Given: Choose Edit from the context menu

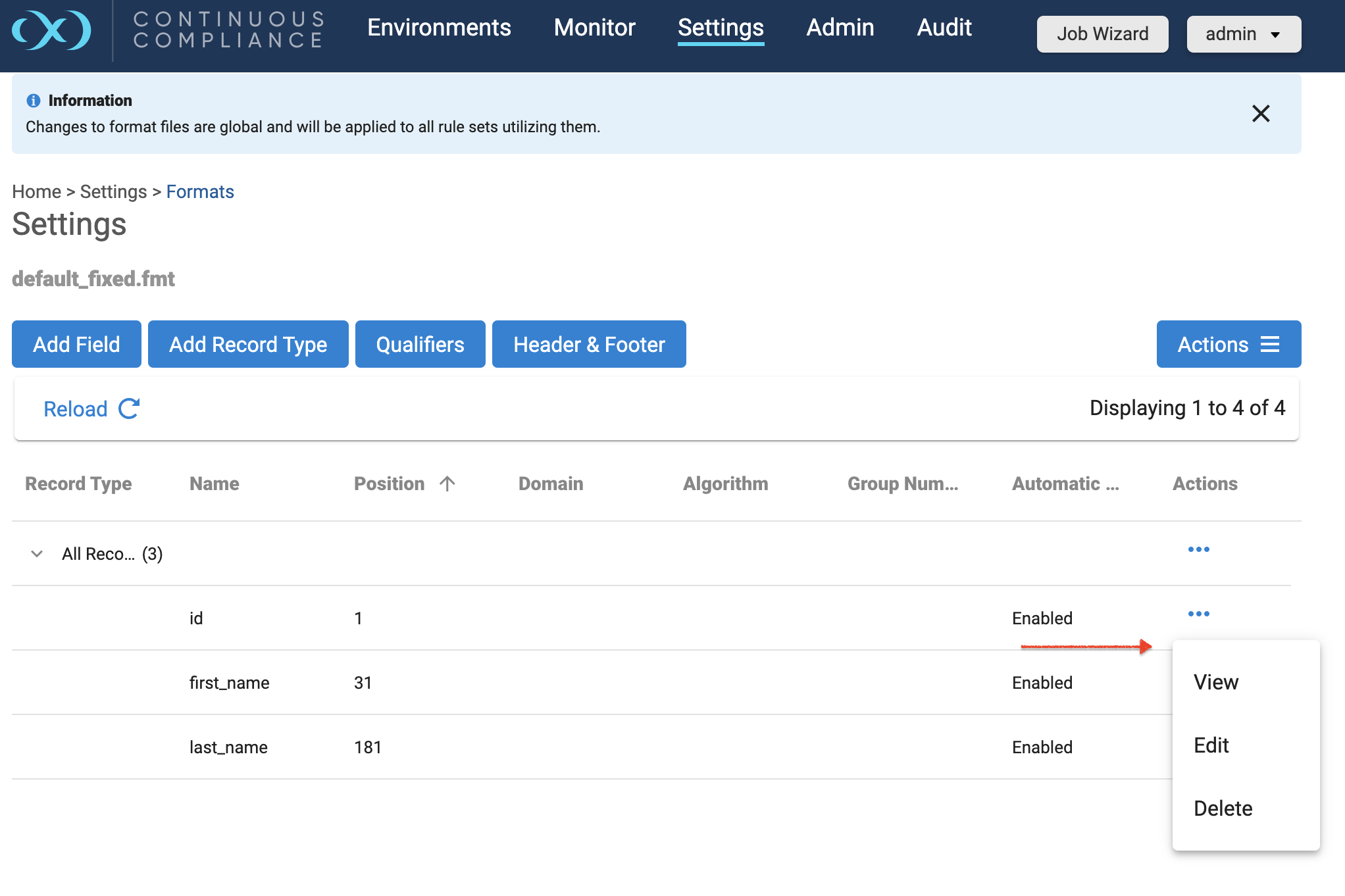Looking at the screenshot, I should [x=1211, y=745].
